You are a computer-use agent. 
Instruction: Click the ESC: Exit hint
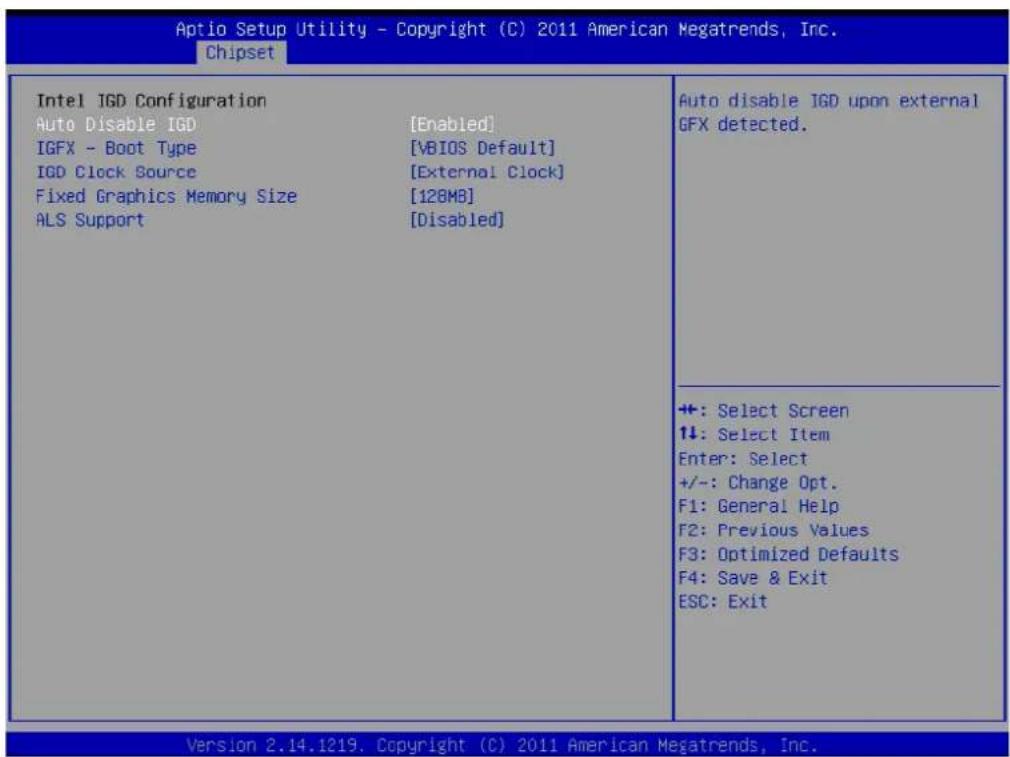point(723,601)
